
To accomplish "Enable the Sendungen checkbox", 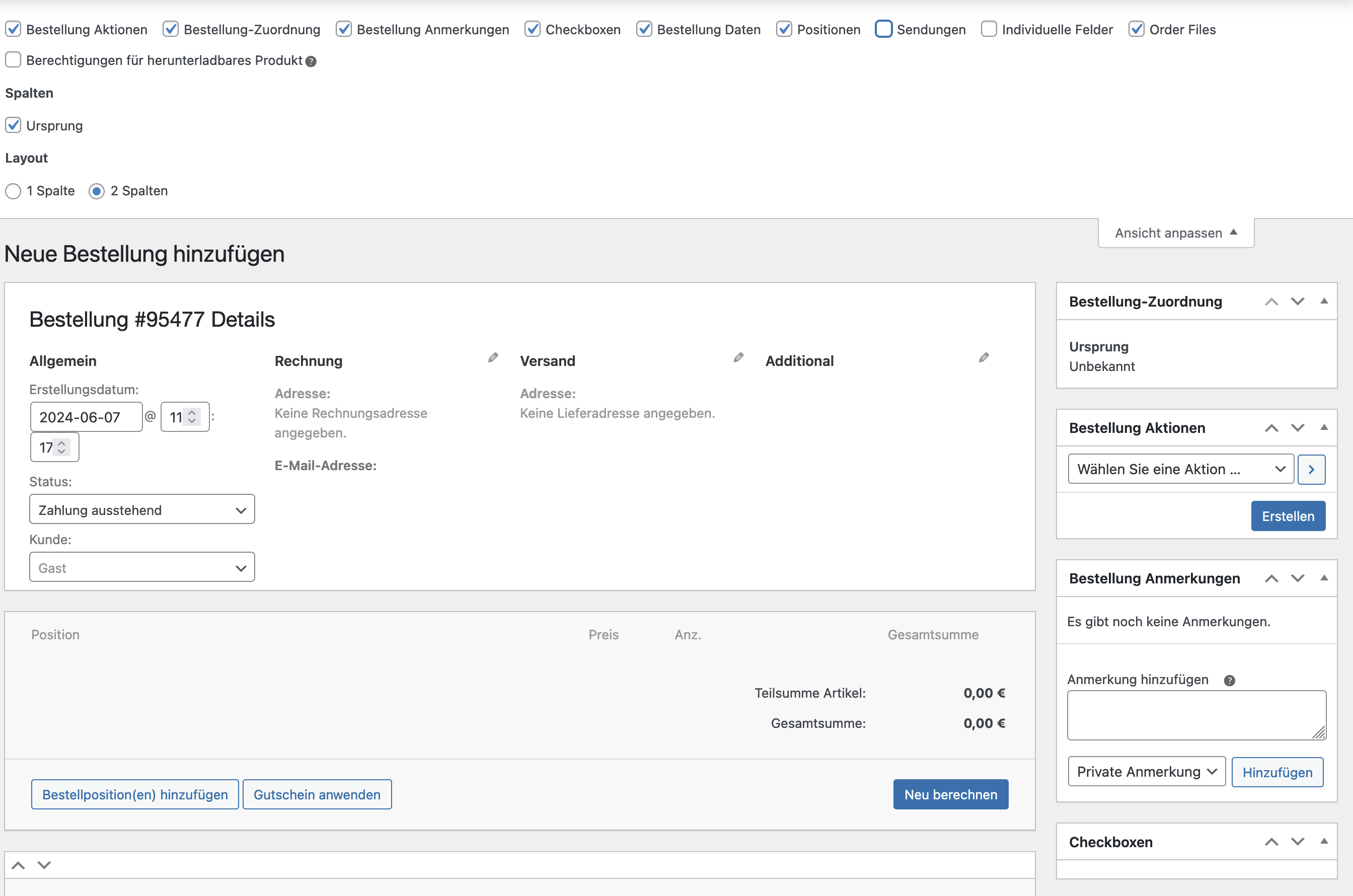I will [883, 29].
